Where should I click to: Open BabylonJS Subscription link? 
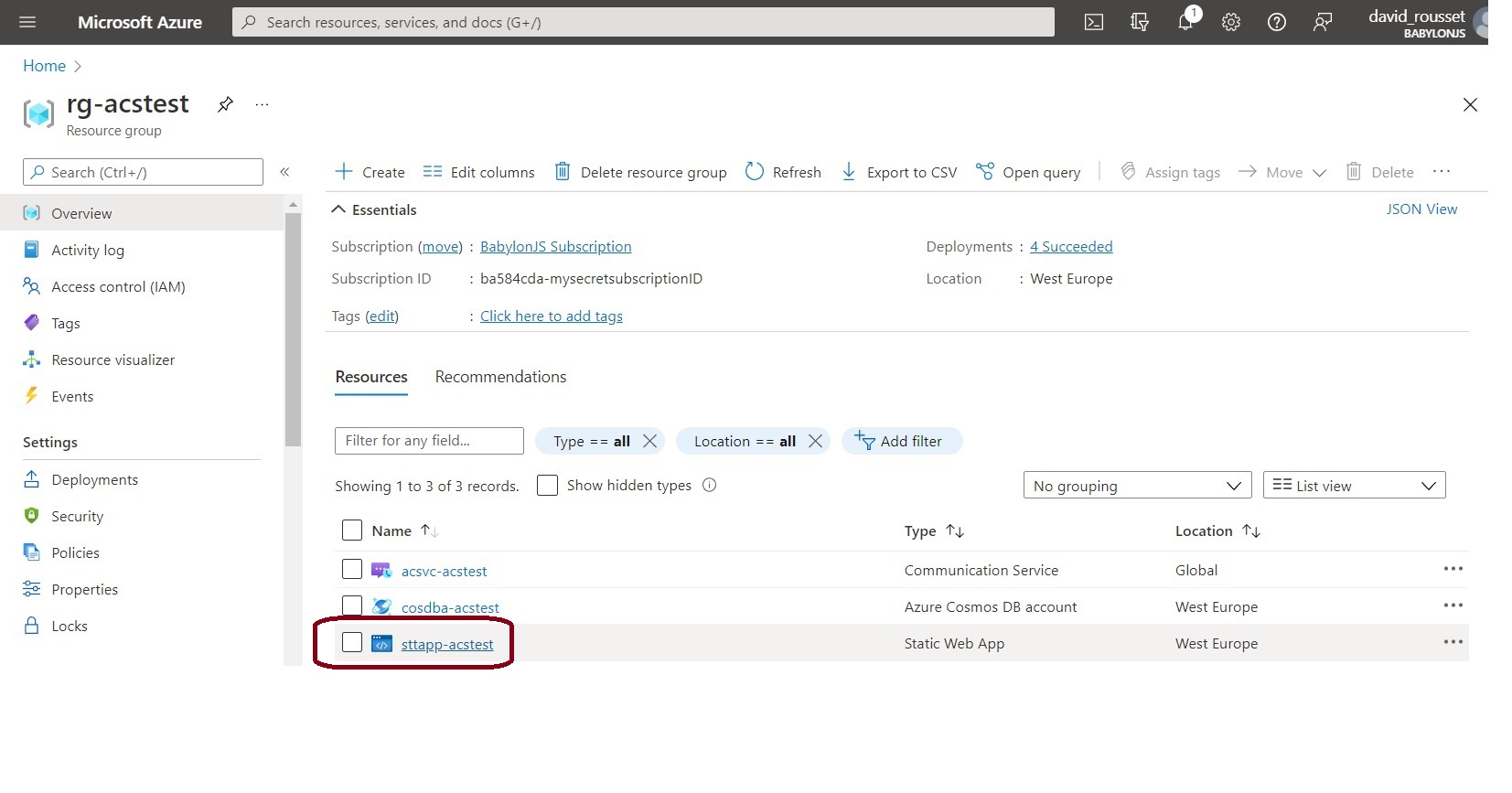(555, 247)
